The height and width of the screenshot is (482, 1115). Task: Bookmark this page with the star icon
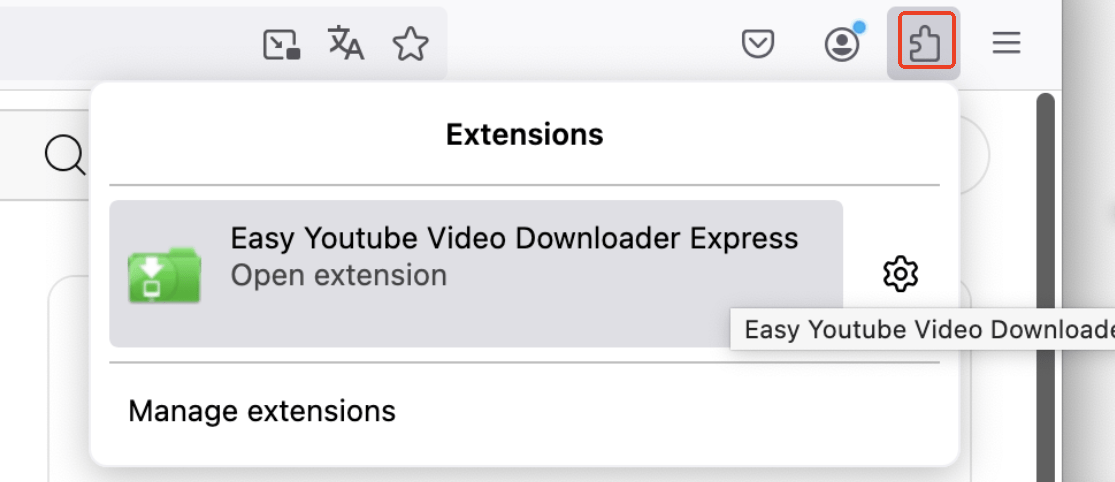click(410, 44)
